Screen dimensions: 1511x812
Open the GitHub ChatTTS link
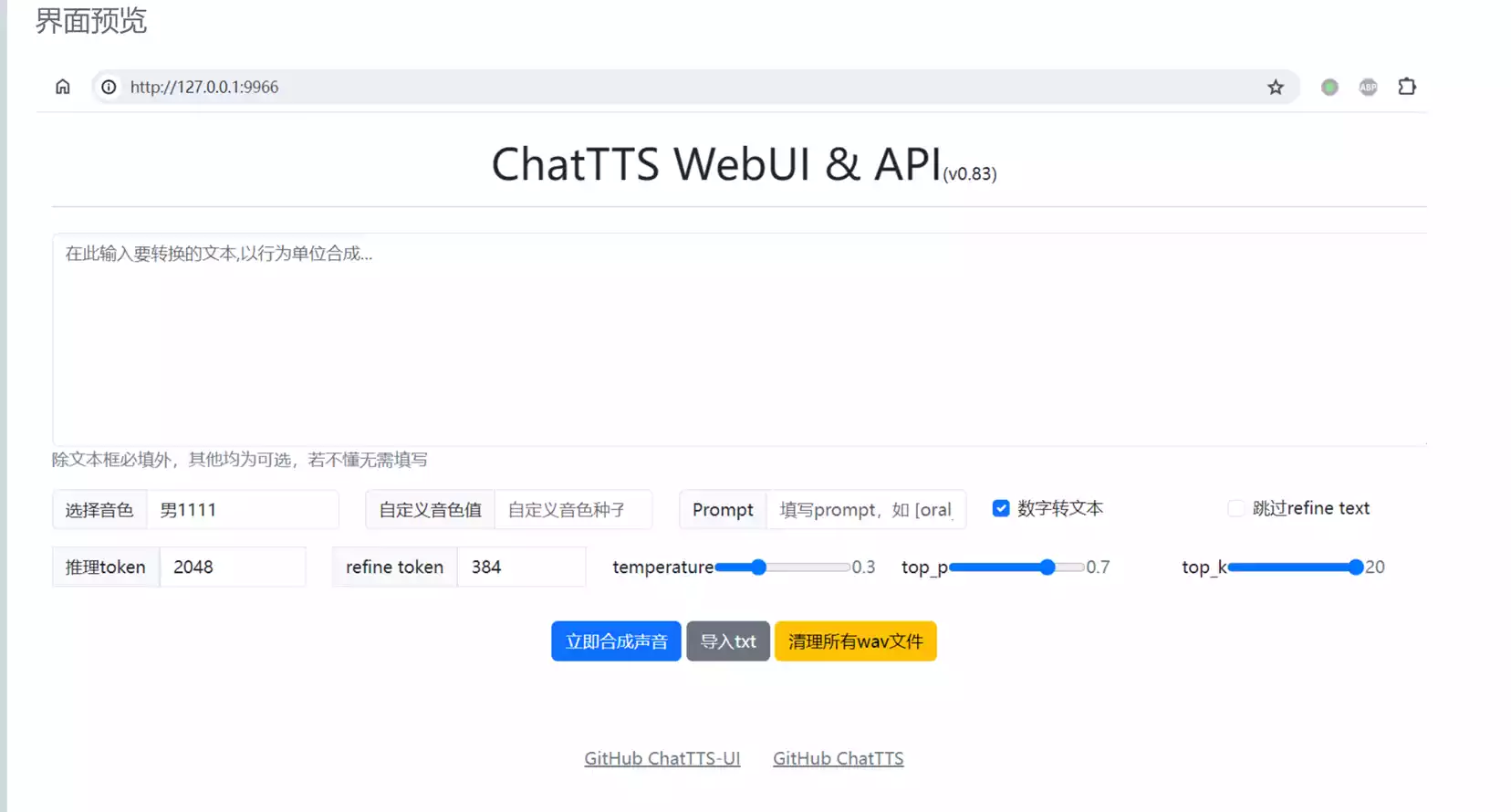(838, 758)
